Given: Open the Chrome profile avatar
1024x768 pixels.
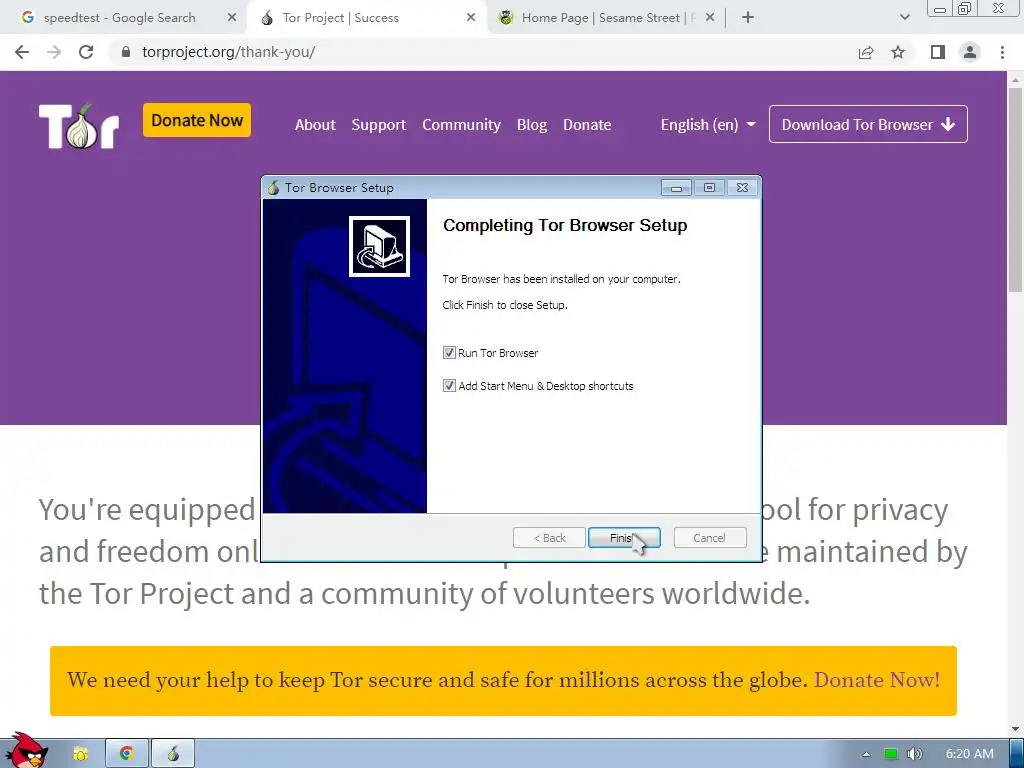Looking at the screenshot, I should pos(970,52).
